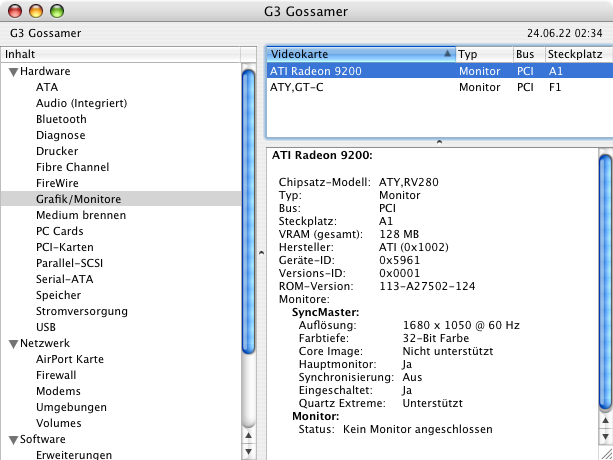Image resolution: width=613 pixels, height=460 pixels.
Task: Click Kein Monitor angeschlossen status text
Action: pos(418,429)
